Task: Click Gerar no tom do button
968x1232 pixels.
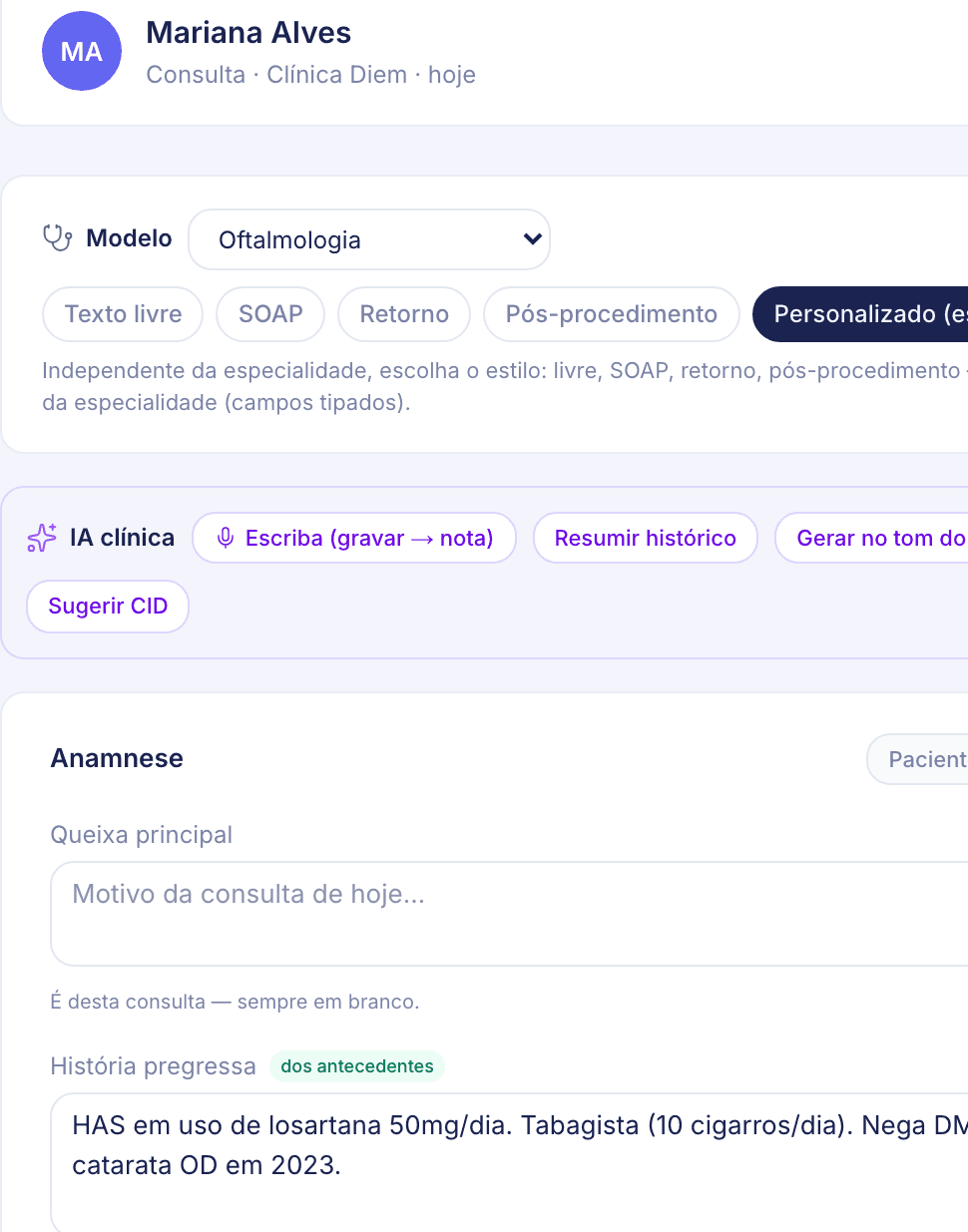Action: [x=872, y=538]
